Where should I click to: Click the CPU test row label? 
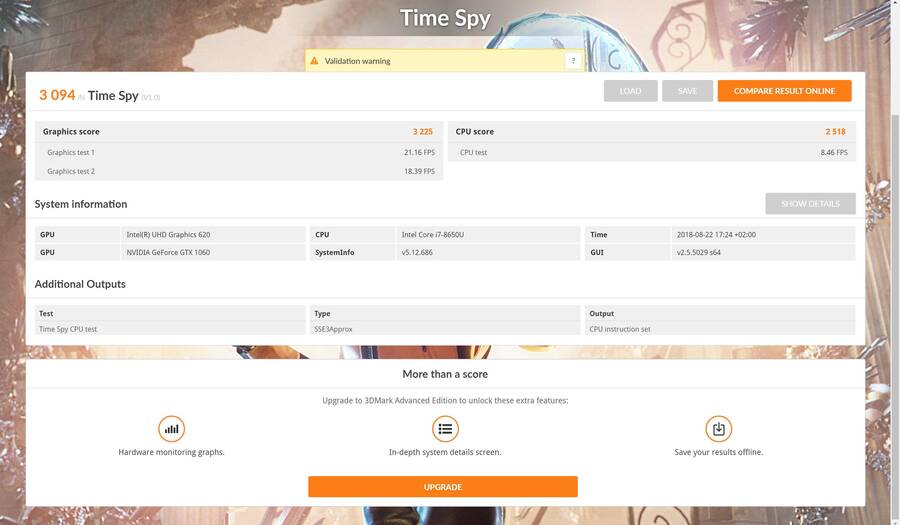(x=473, y=153)
